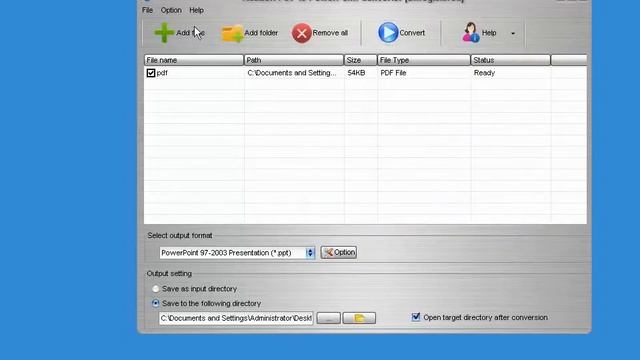Sort list by Size column header

pos(360,60)
